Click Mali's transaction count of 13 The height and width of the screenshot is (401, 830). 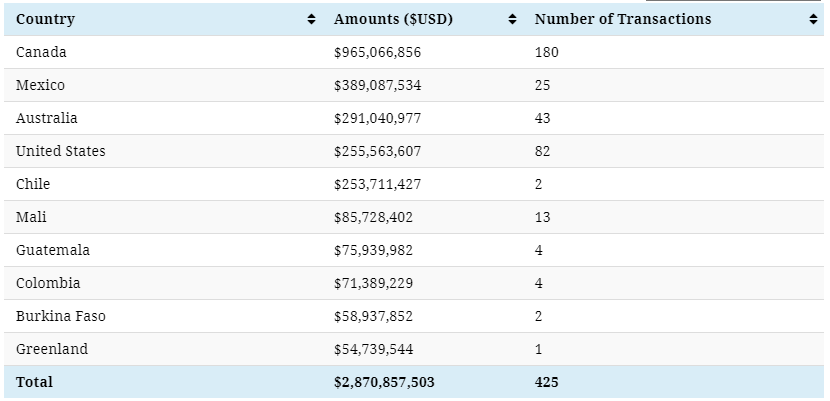(x=542, y=217)
